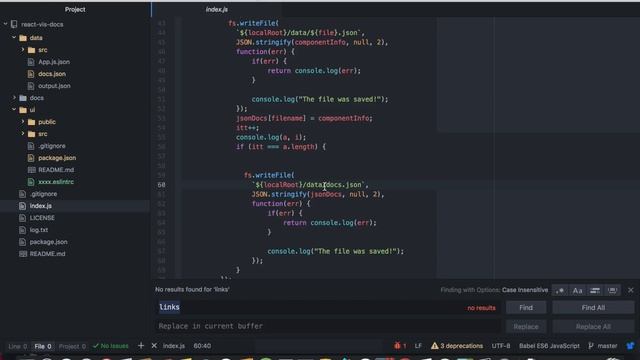Screen dimensions: 640x360
Task: Change the LF line ending selector
Action: coord(418,346)
